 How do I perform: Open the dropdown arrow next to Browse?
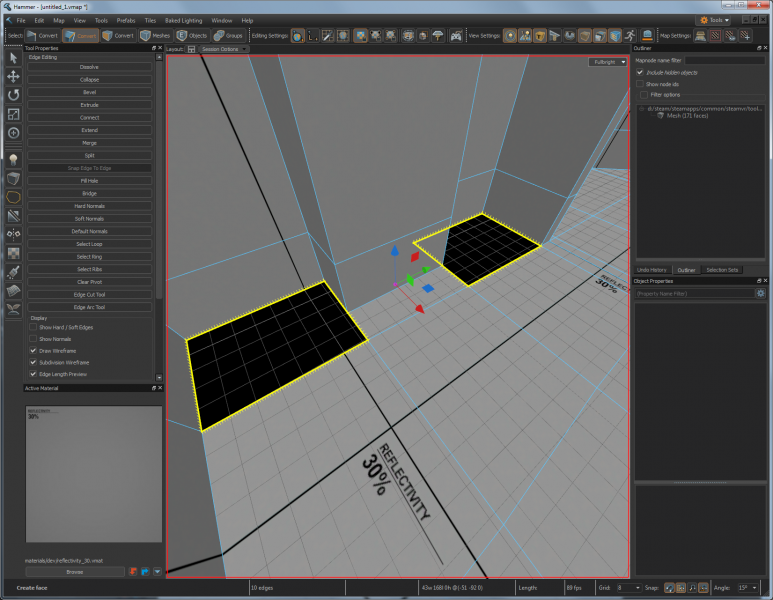pos(157,571)
